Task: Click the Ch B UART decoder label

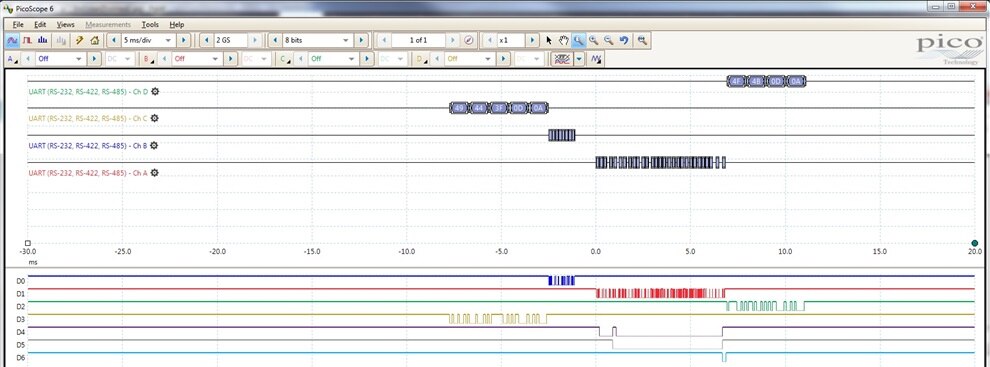Action: (x=88, y=145)
